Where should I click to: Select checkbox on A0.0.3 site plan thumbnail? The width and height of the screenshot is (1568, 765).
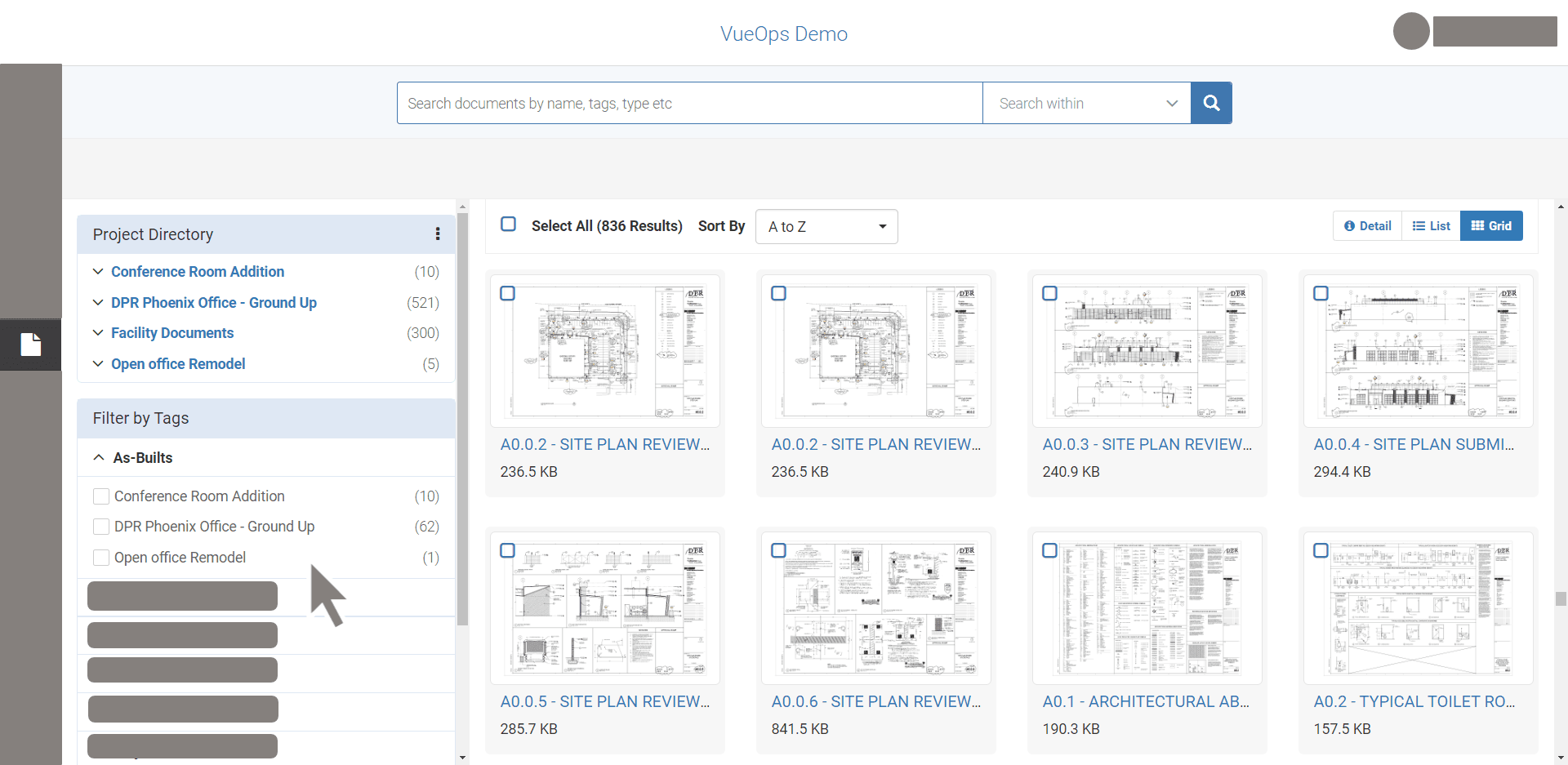click(x=1049, y=293)
